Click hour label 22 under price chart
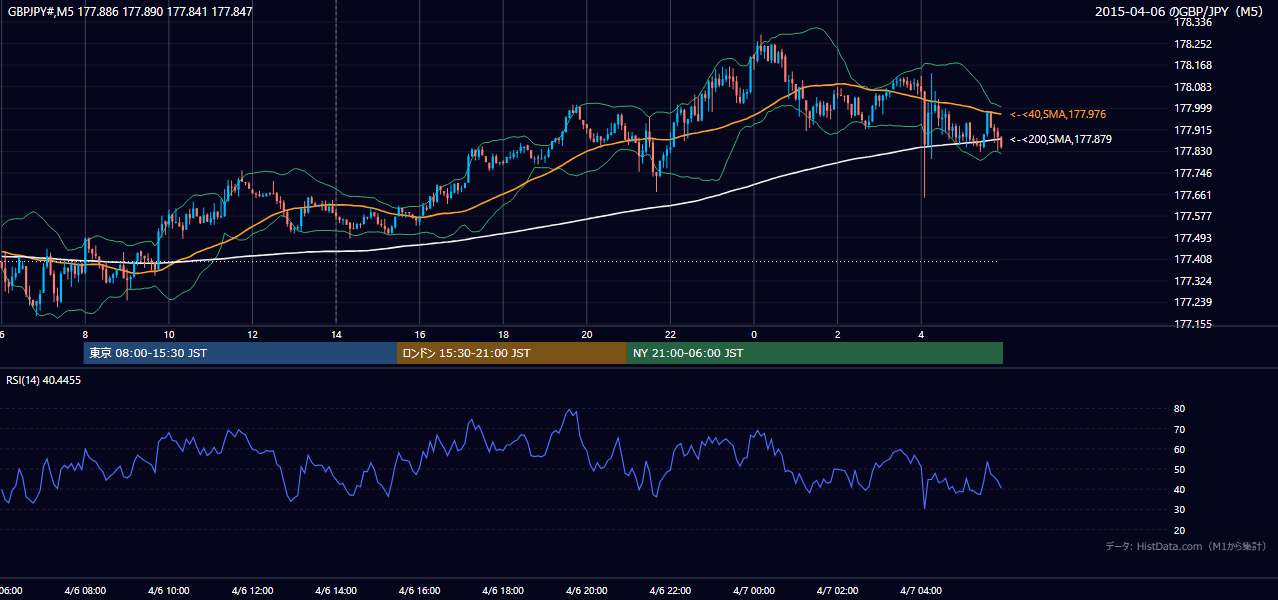The image size is (1278, 600). (670, 334)
